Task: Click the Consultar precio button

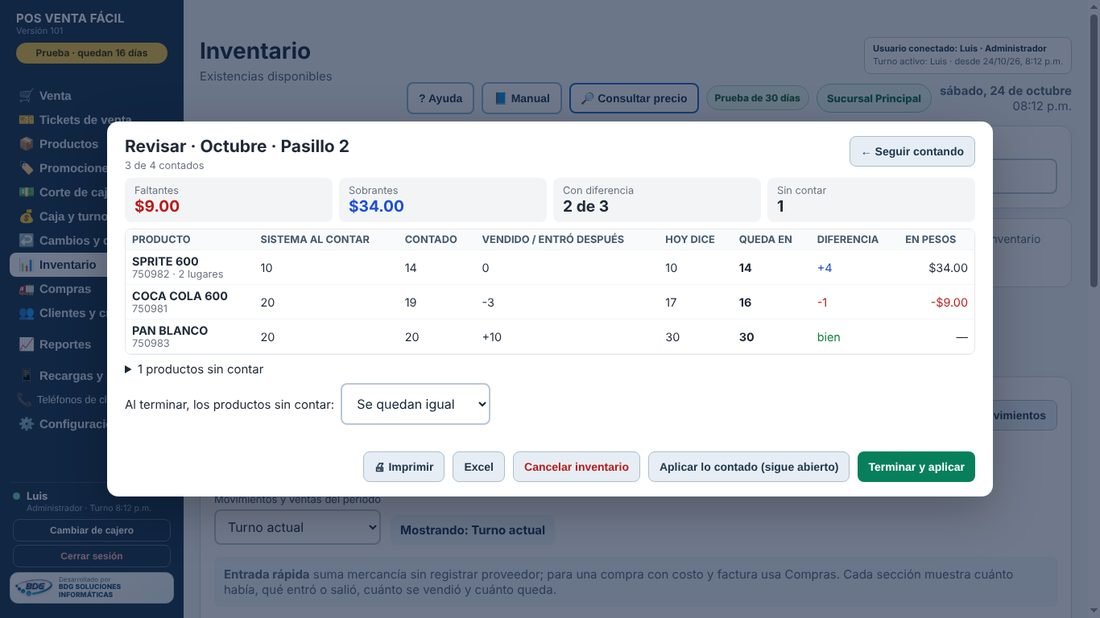Action: (634, 98)
